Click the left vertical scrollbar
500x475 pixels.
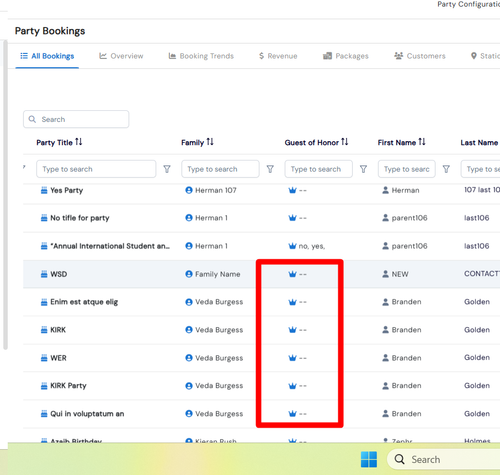coord(5,195)
